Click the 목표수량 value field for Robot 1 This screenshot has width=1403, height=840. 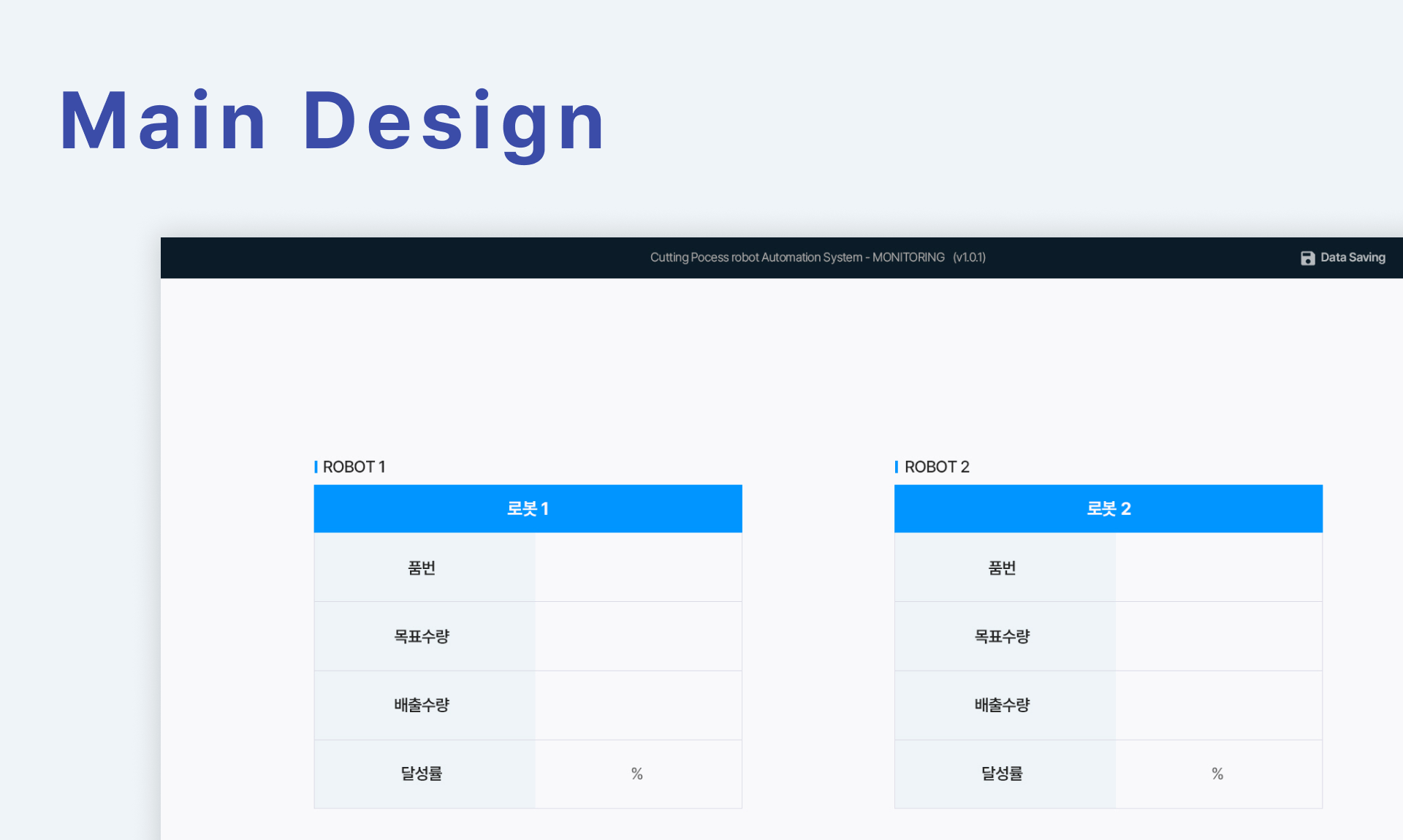pyautogui.click(x=638, y=636)
